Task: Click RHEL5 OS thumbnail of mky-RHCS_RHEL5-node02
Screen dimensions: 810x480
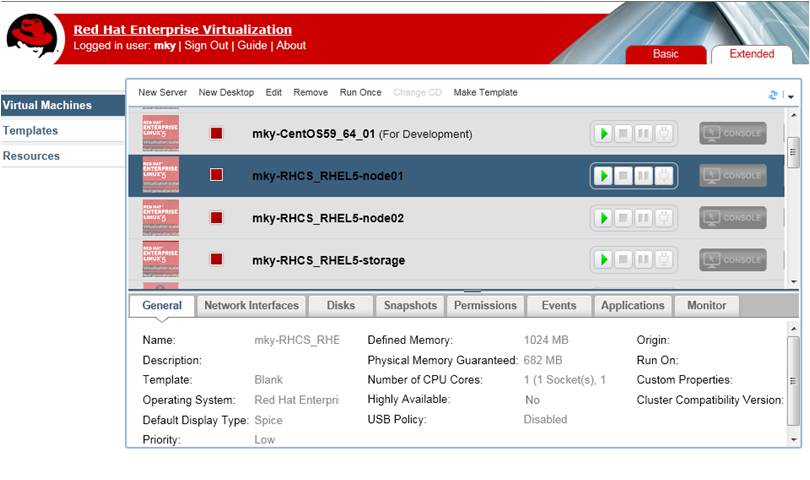Action: (x=161, y=217)
